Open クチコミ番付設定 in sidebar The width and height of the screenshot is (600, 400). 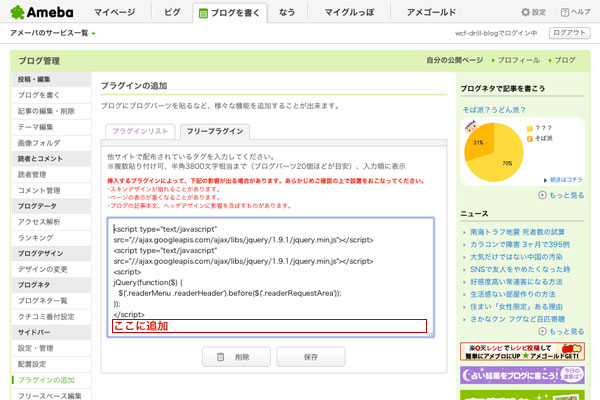coord(51,317)
